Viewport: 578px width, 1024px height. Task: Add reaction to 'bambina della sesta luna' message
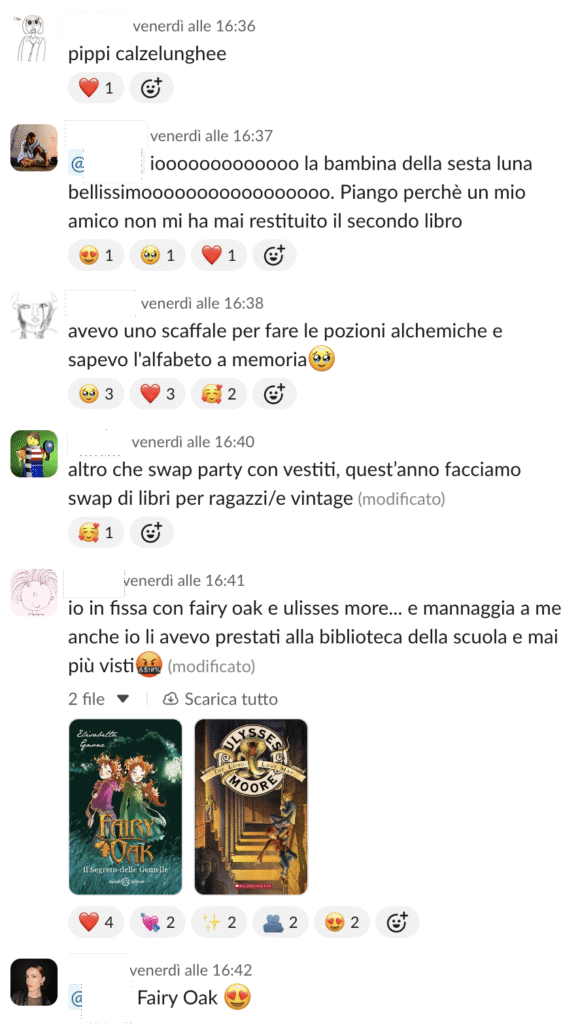coord(274,255)
